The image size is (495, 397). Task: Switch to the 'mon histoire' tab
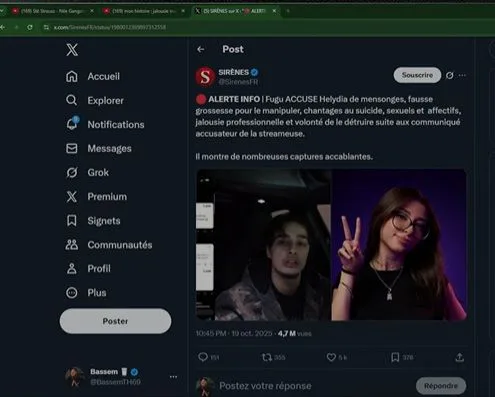pos(144,11)
